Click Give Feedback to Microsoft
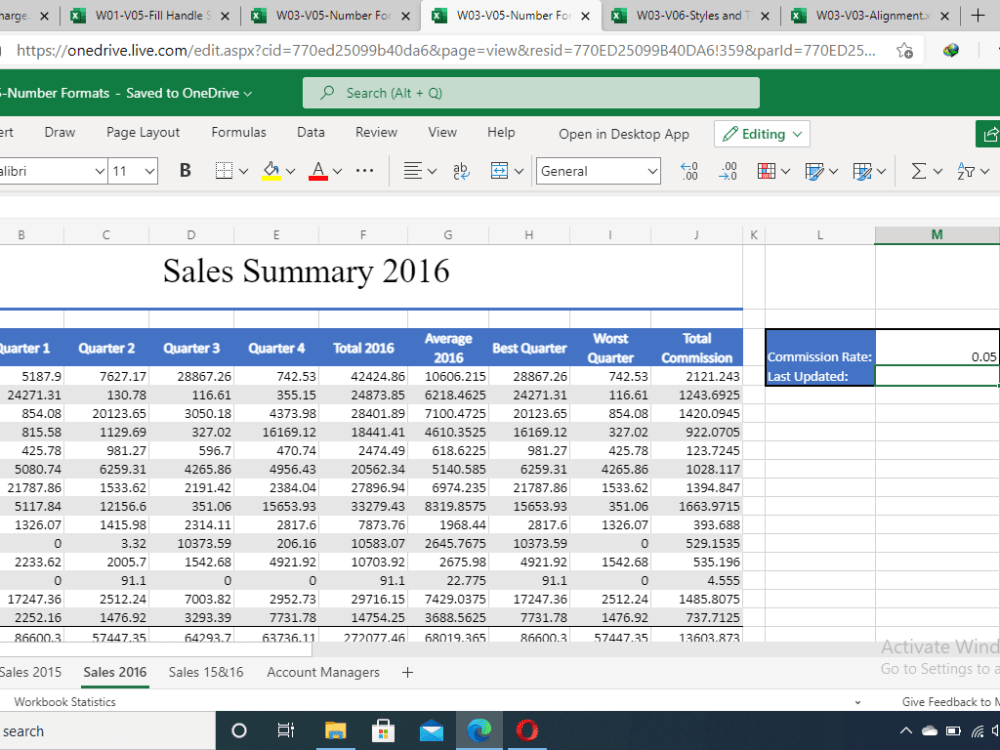Screen dimensions: 1000x750 (950, 702)
